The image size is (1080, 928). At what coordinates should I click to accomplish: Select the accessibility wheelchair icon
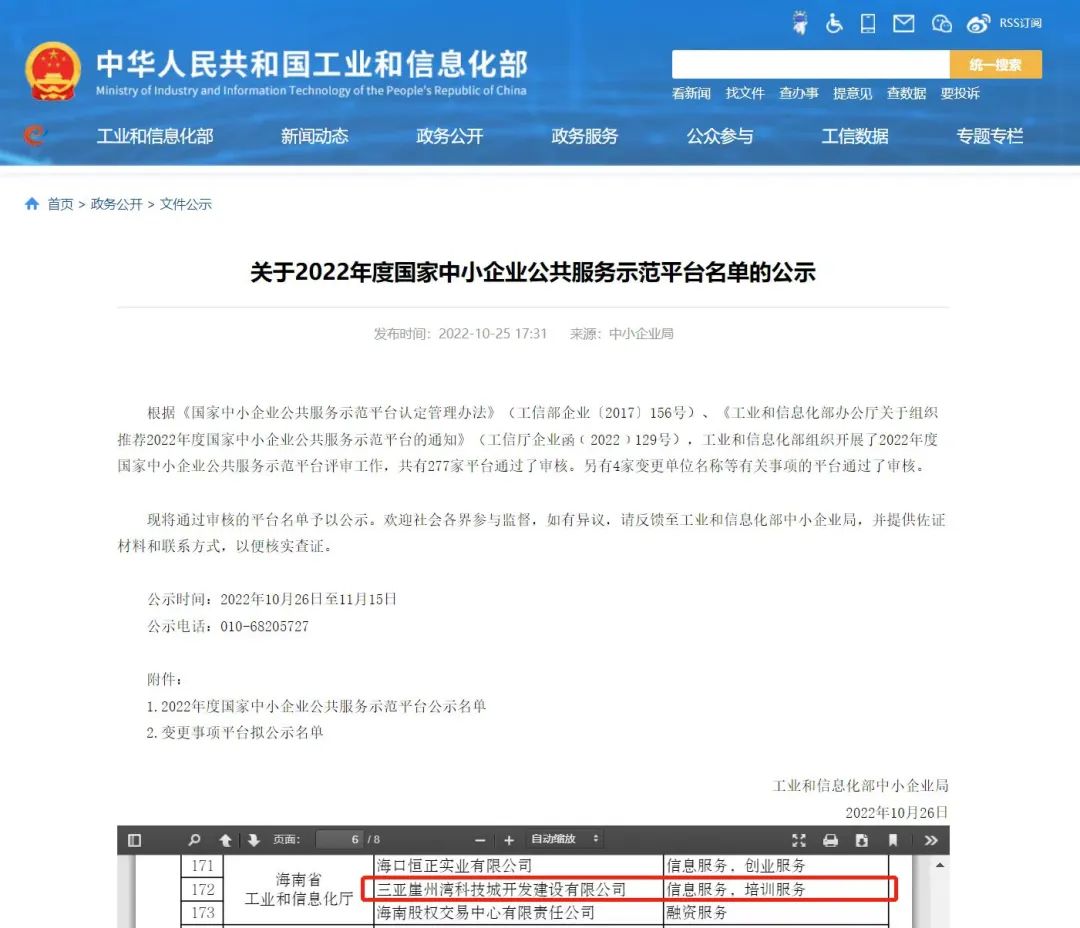pos(833,23)
